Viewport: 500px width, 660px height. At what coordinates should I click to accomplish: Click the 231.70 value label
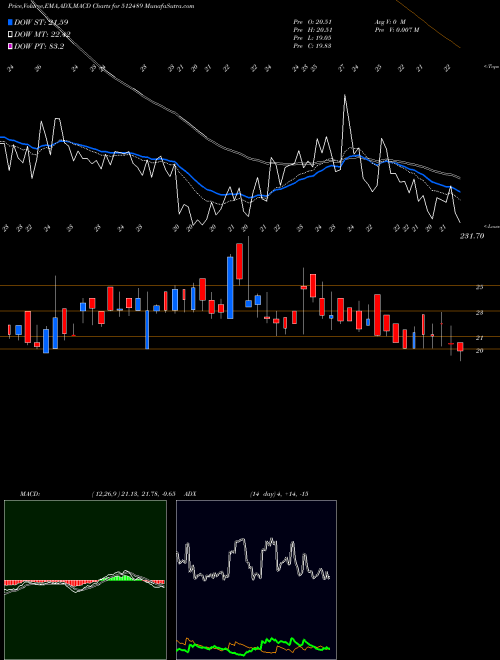pos(472,236)
